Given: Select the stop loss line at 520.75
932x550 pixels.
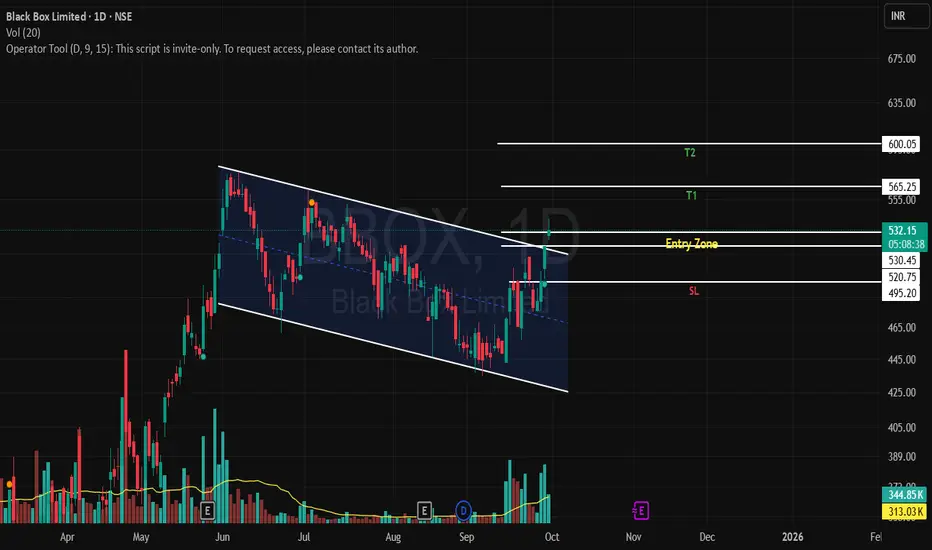Looking at the screenshot, I should [x=695, y=281].
